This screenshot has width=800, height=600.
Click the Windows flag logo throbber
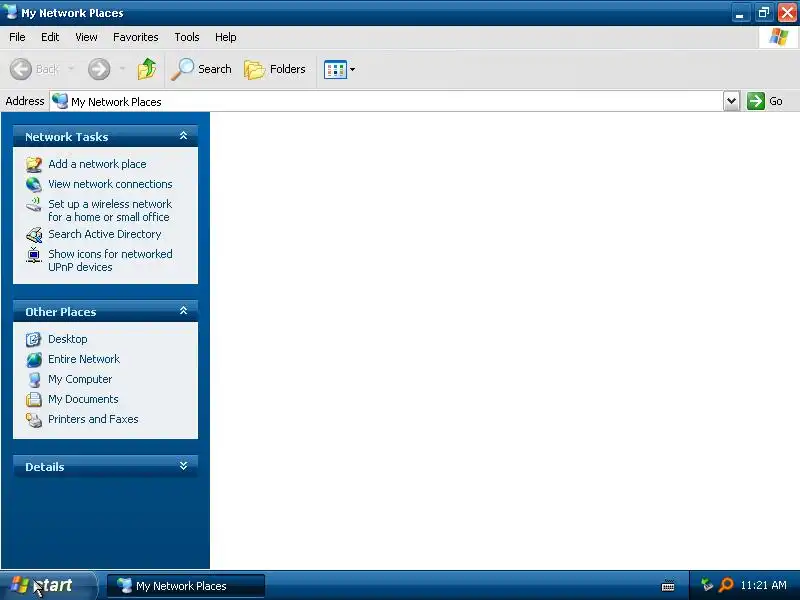click(x=779, y=37)
